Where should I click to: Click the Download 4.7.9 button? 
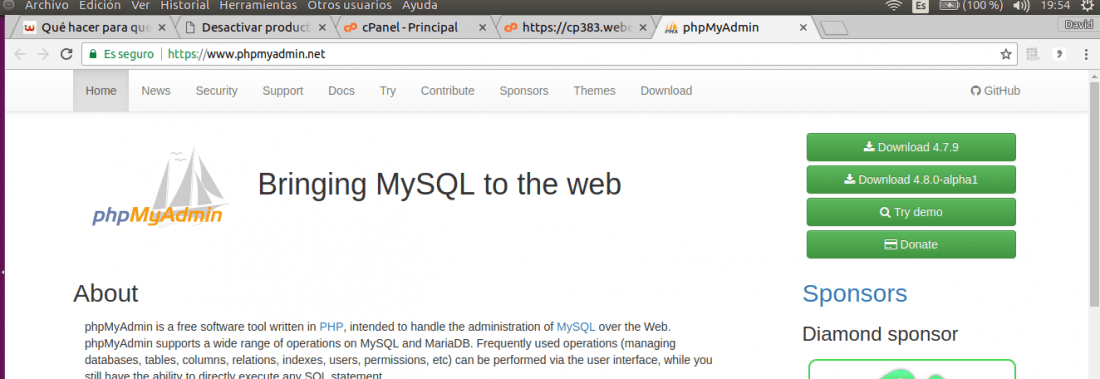(911, 147)
